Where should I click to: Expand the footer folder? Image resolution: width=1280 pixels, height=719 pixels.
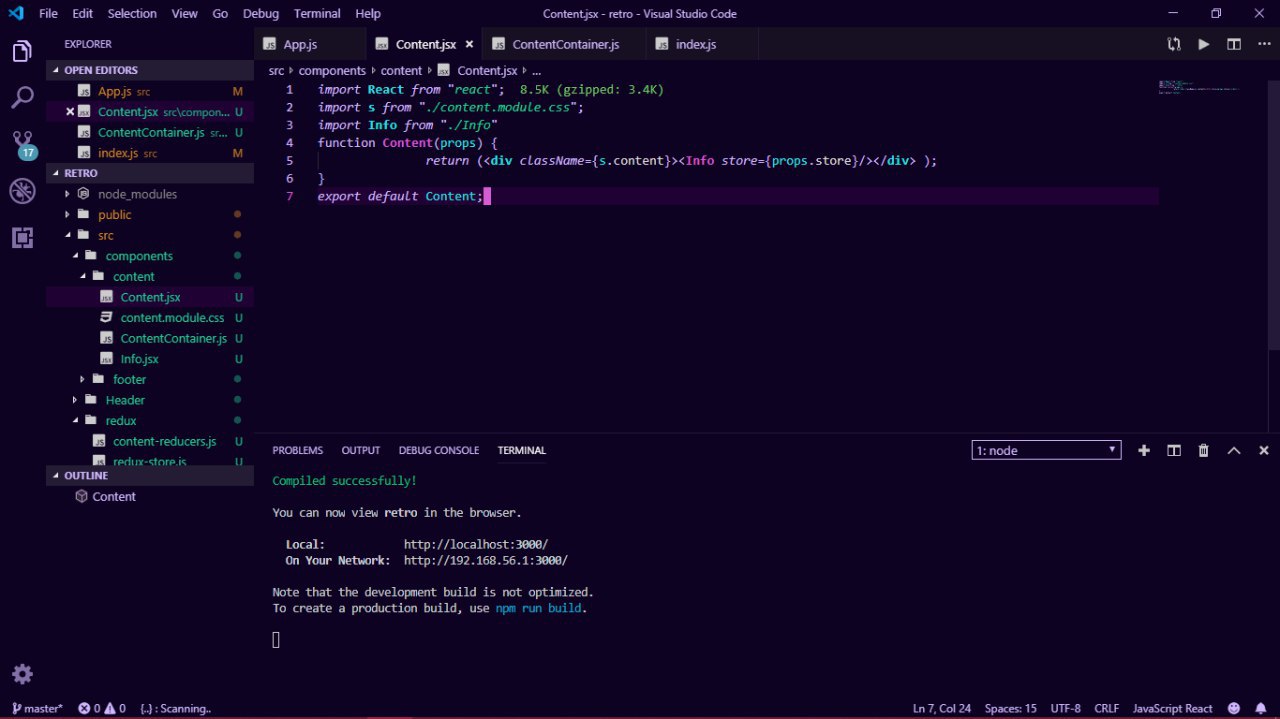click(x=129, y=380)
